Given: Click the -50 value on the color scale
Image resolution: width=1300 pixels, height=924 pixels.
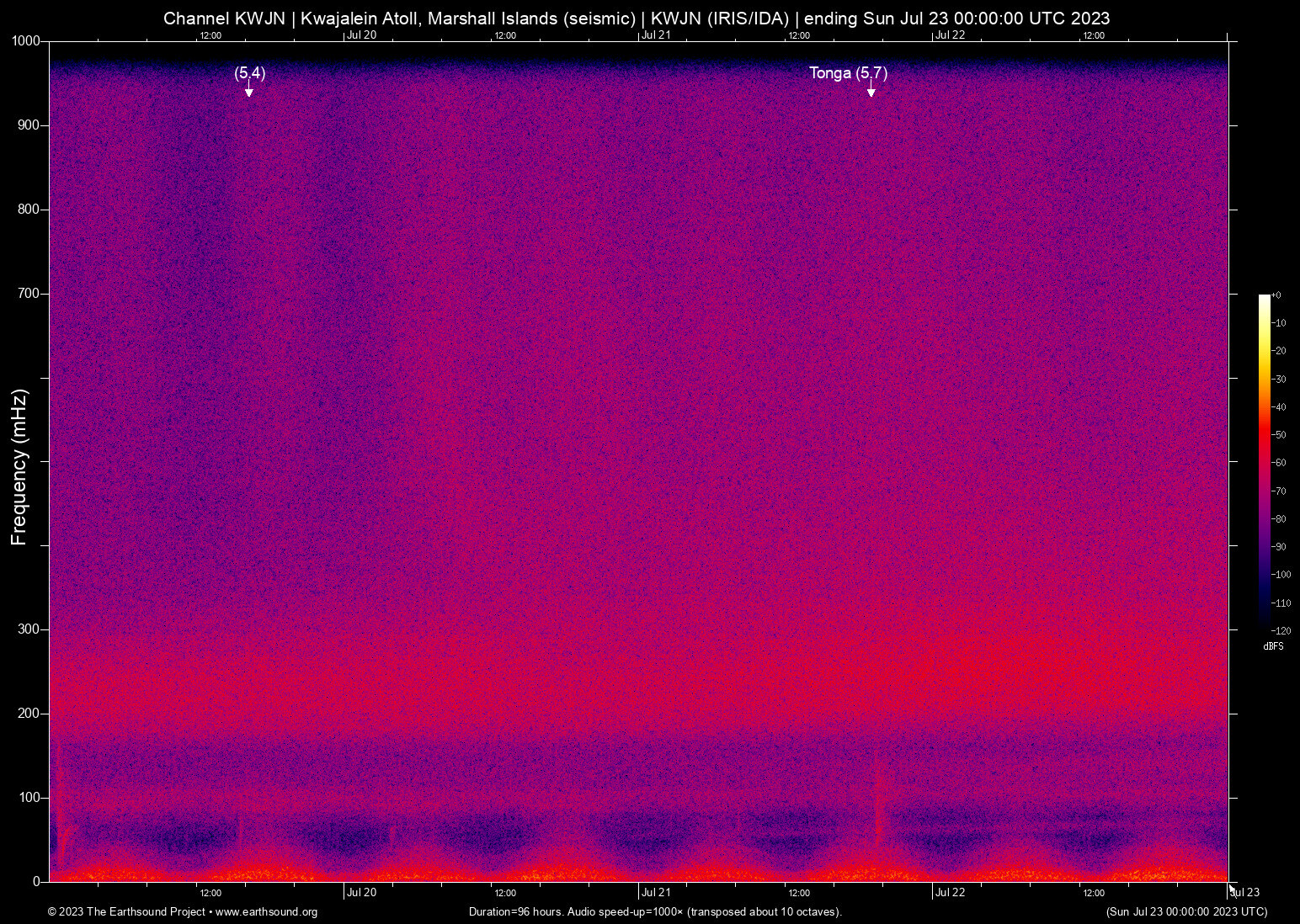Looking at the screenshot, I should coord(1279,435).
